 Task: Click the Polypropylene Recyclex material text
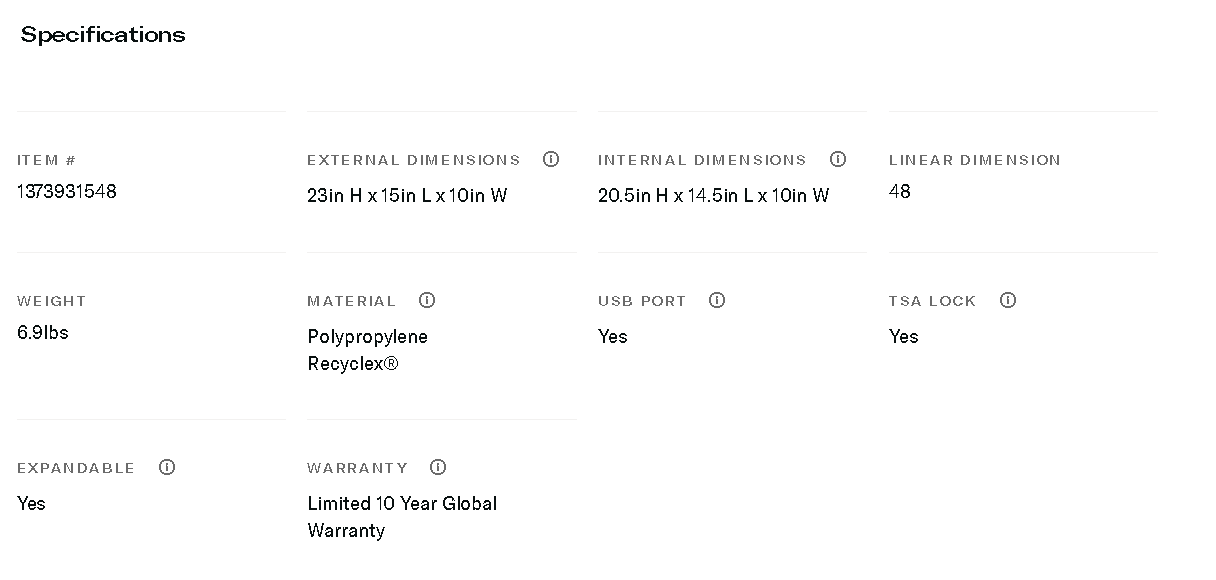point(367,350)
